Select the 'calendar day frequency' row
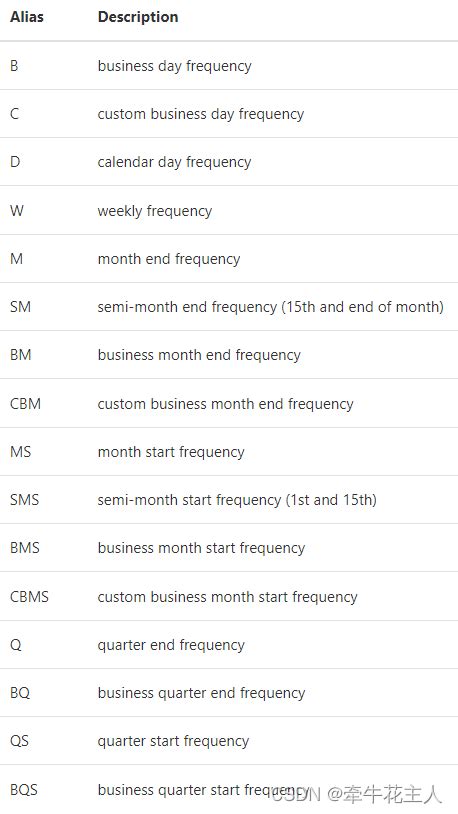This screenshot has width=458, height=814. 229,162
